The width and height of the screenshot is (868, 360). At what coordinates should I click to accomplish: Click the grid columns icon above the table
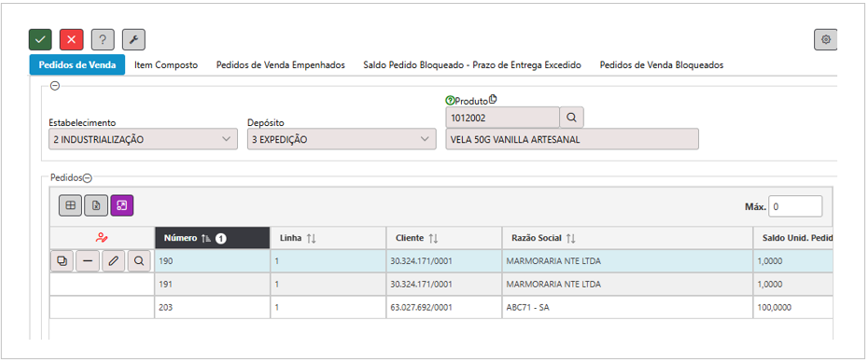coord(70,206)
